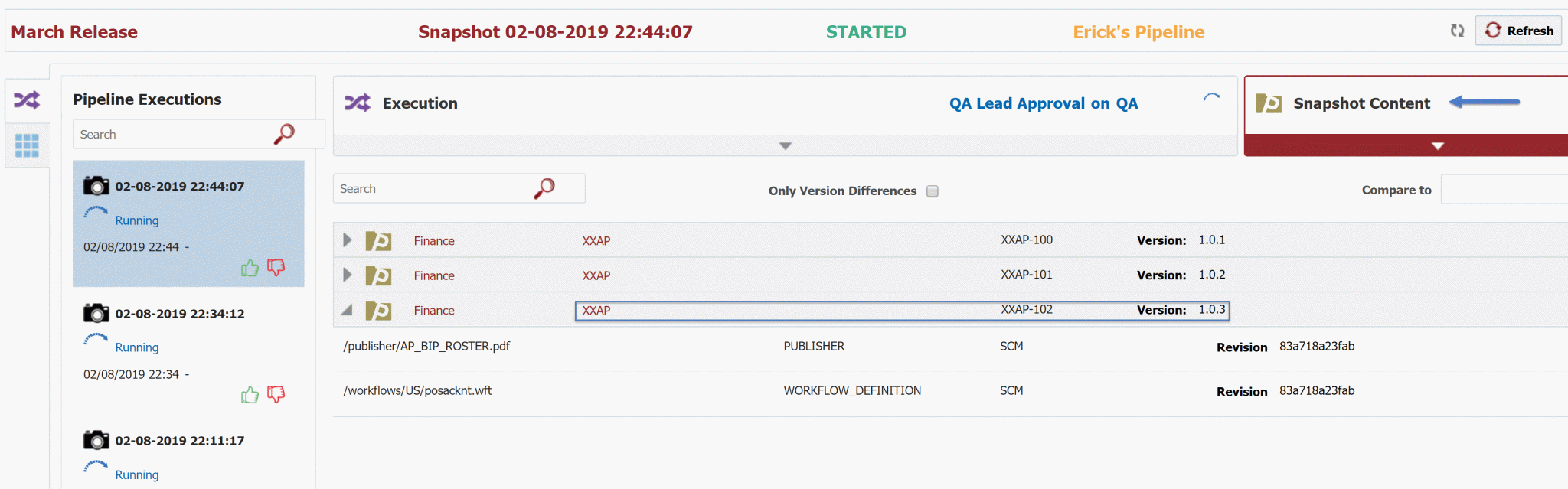Click package icon in XXAP-101 row

[378, 275]
